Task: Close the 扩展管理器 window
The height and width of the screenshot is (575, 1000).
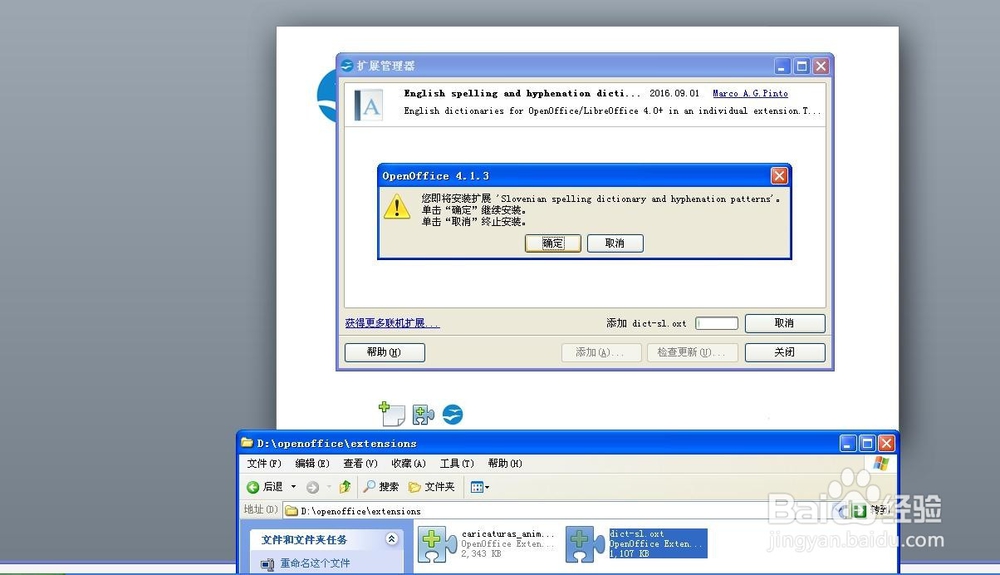Action: [x=821, y=66]
